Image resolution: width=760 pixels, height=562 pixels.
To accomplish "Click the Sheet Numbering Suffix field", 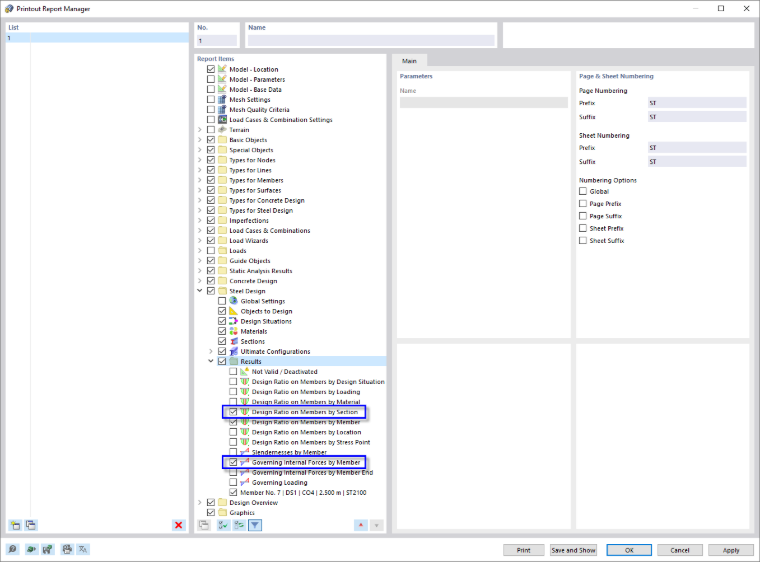I will (x=697, y=161).
